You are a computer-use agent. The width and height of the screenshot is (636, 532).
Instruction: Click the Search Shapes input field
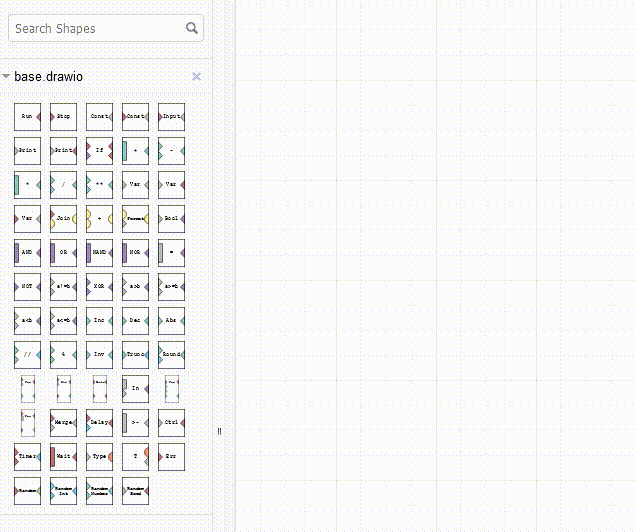(x=95, y=29)
